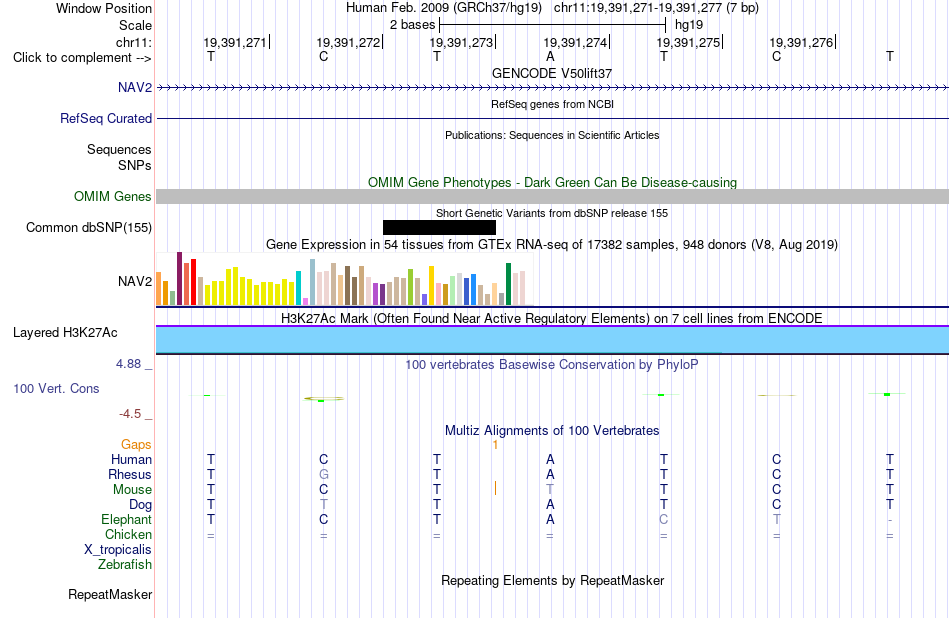
Task: Click position label 19,391,272
Action: (x=348, y=42)
